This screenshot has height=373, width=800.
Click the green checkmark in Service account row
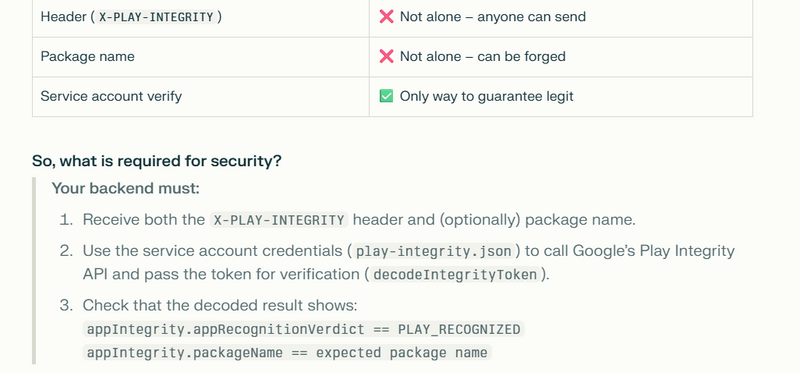386,96
